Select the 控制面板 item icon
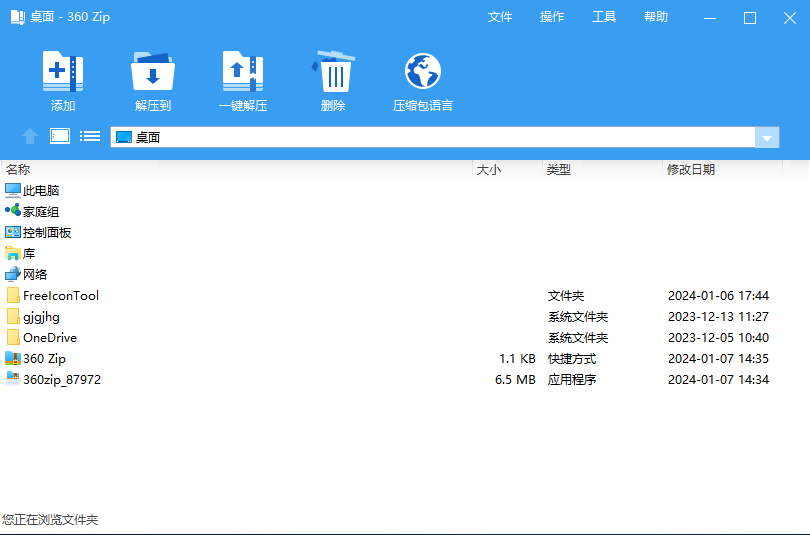 pos(13,232)
